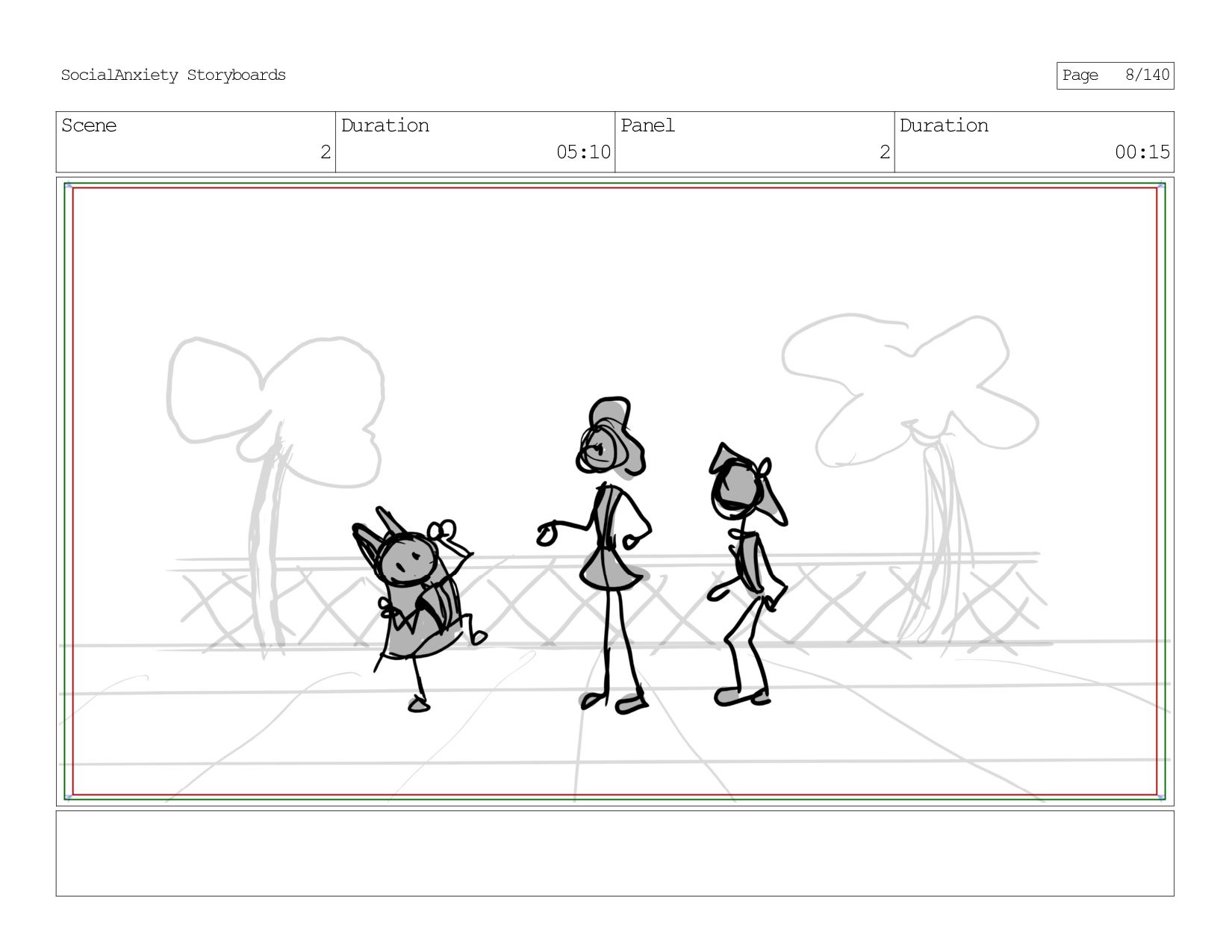This screenshot has height=952, width=1232.
Task: Click the 'Page 8/140' indicator box
Action: [1115, 75]
